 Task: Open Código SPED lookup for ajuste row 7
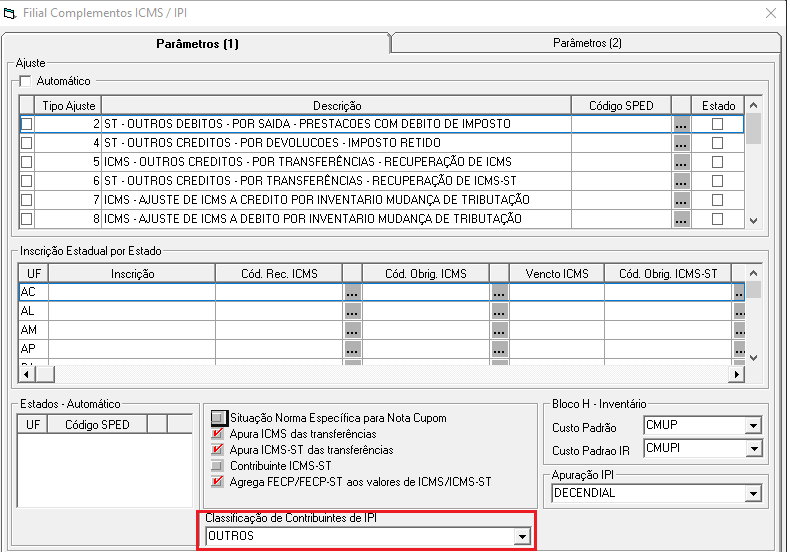coord(681,200)
